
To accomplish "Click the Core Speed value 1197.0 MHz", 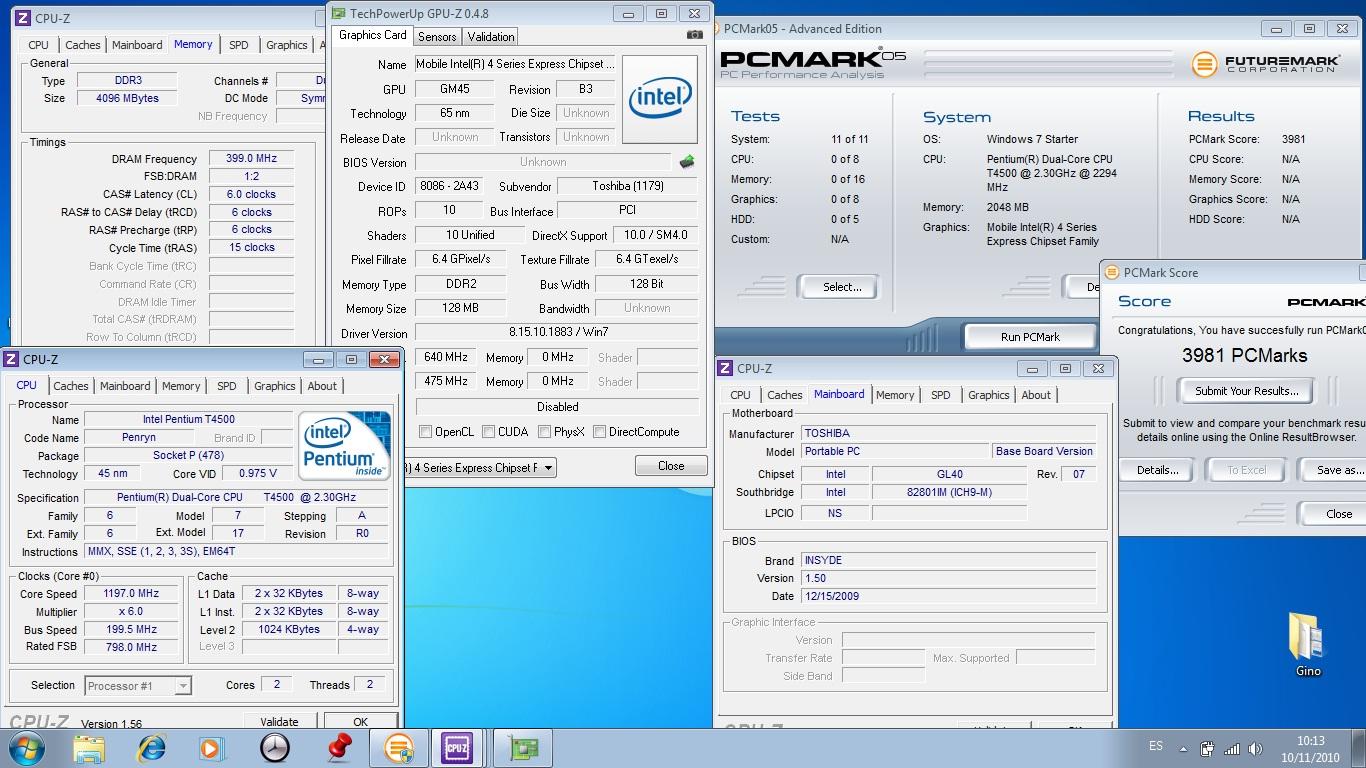I will coord(132,593).
